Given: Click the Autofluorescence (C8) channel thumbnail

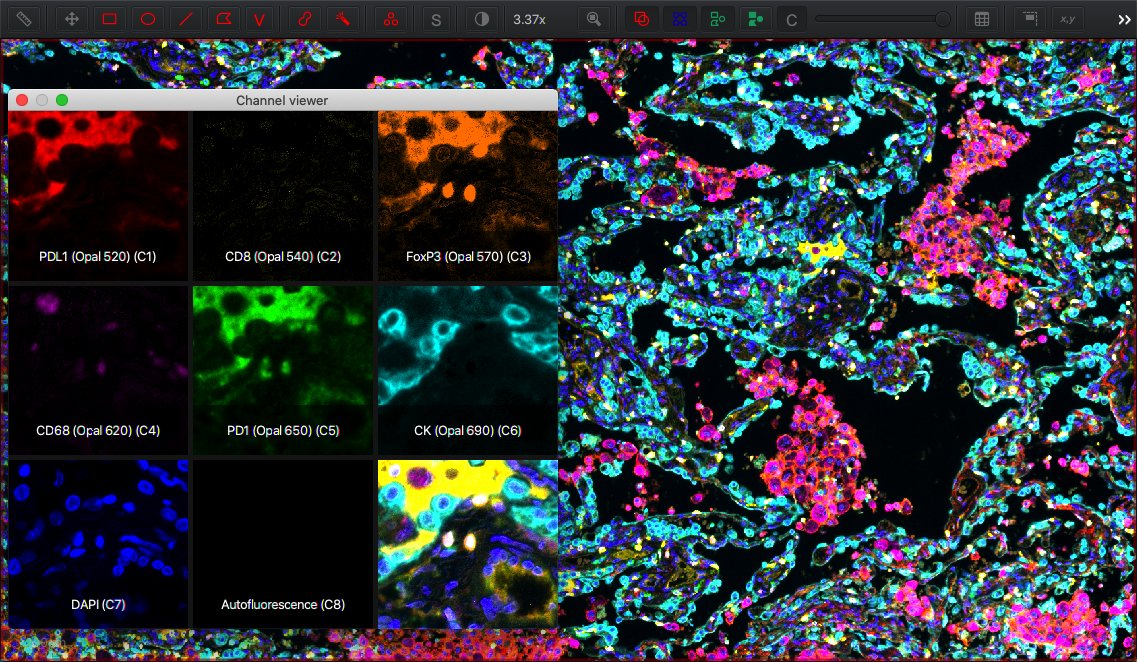Looking at the screenshot, I should [283, 544].
